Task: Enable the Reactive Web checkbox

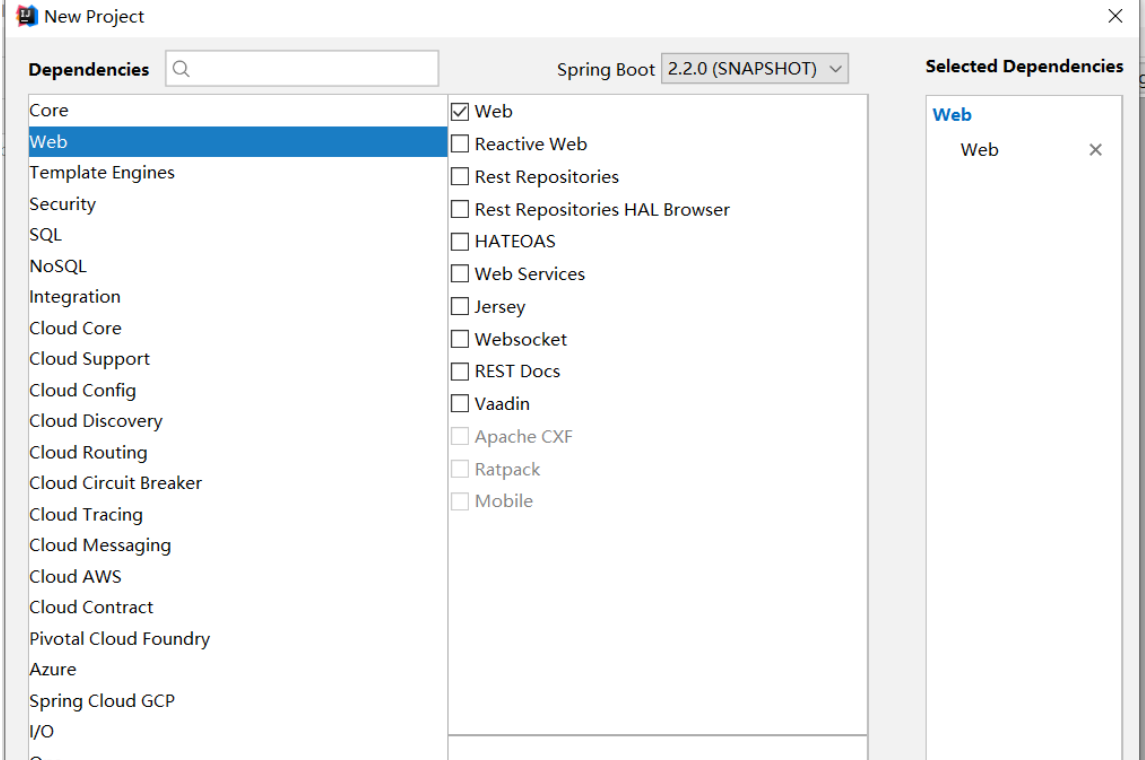Action: [x=460, y=144]
